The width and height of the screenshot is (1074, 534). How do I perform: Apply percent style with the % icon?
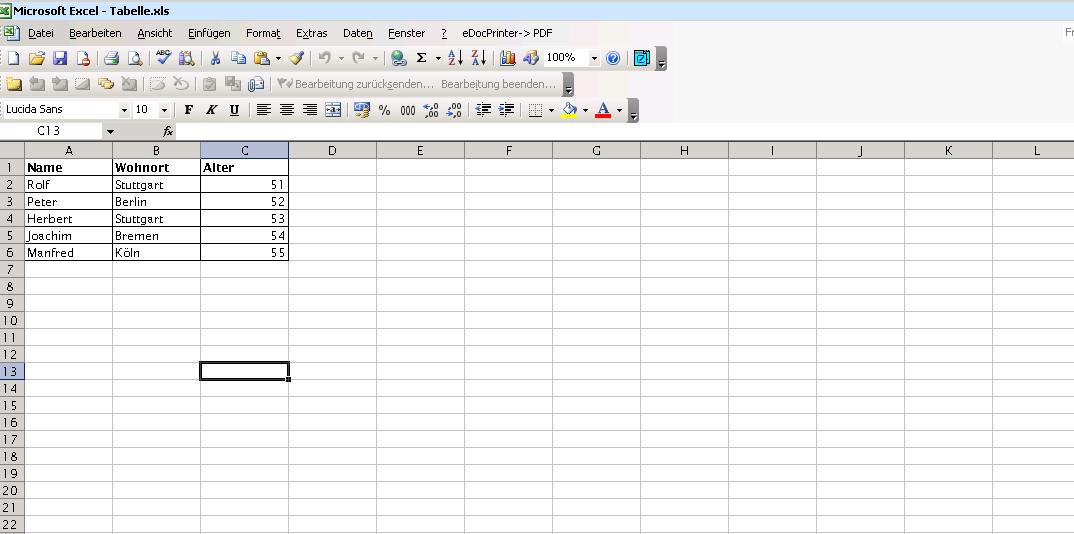coord(384,110)
